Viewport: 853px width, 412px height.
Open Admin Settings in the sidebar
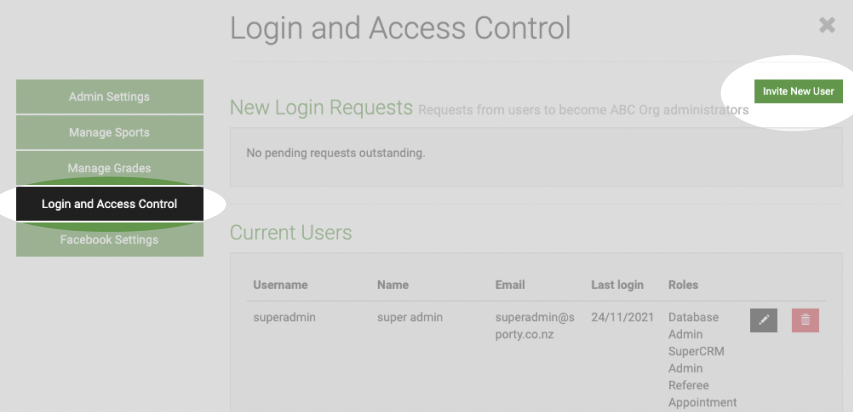coord(109,97)
